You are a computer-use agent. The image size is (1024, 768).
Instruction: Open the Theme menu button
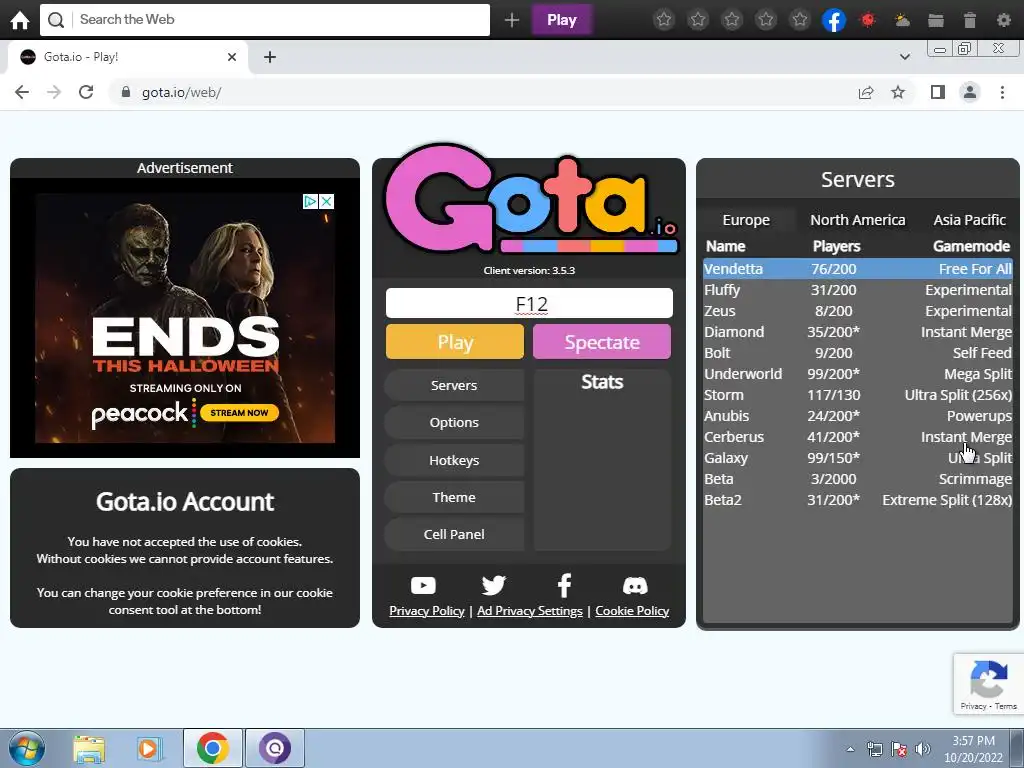click(x=454, y=498)
